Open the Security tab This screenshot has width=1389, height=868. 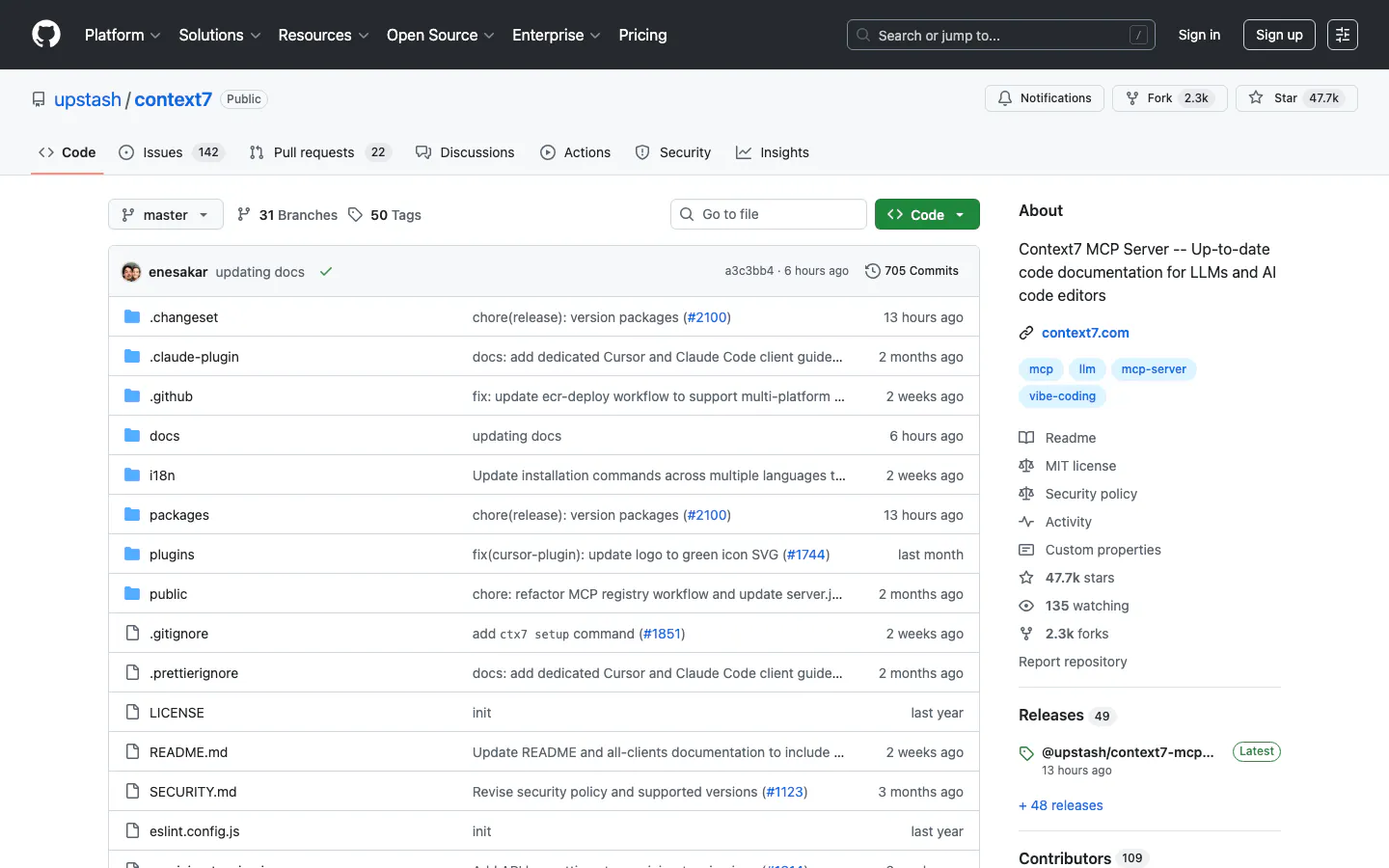[x=673, y=152]
